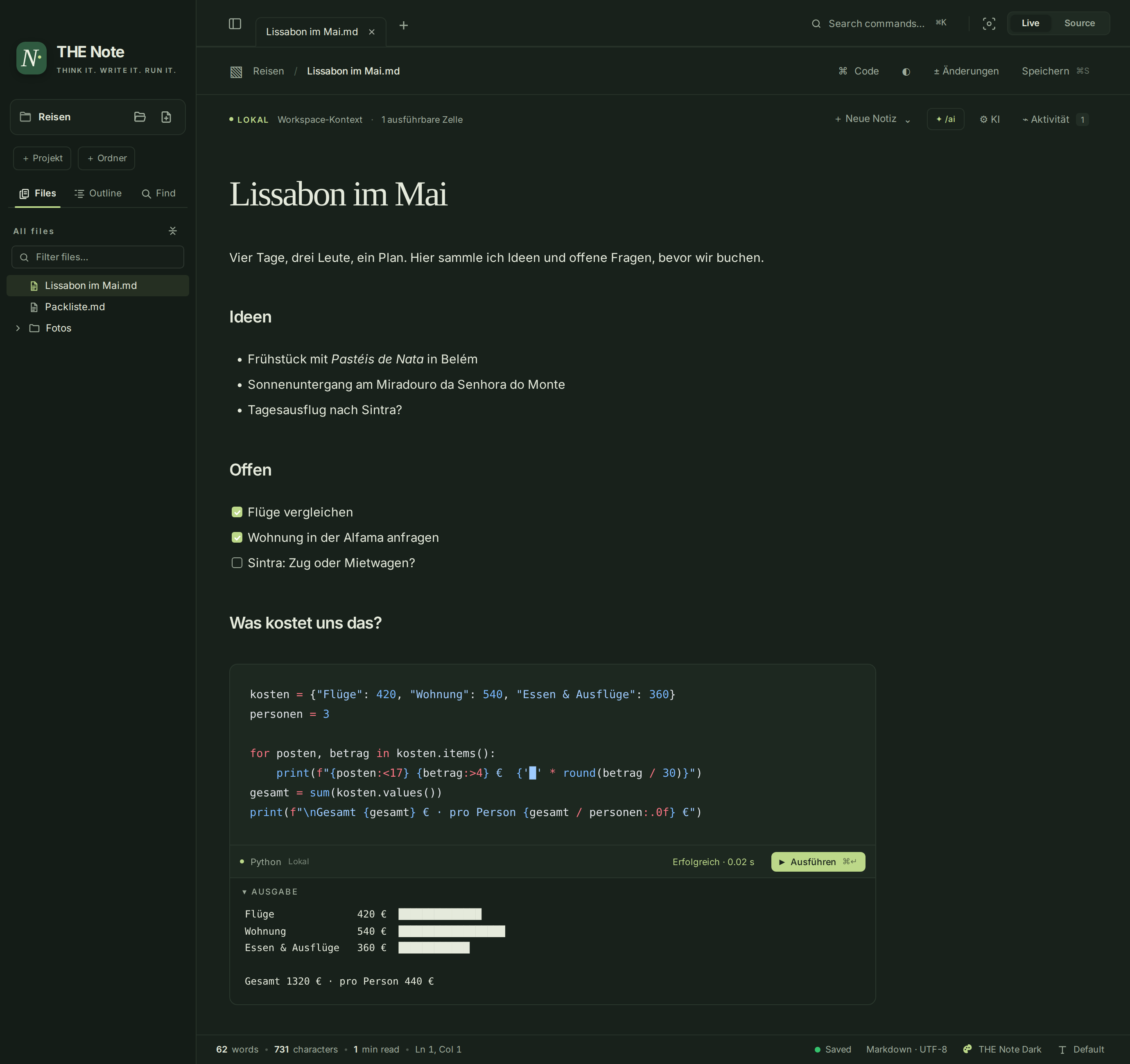This screenshot has width=1130, height=1064.
Task: Collapse all files icon
Action: point(173,231)
